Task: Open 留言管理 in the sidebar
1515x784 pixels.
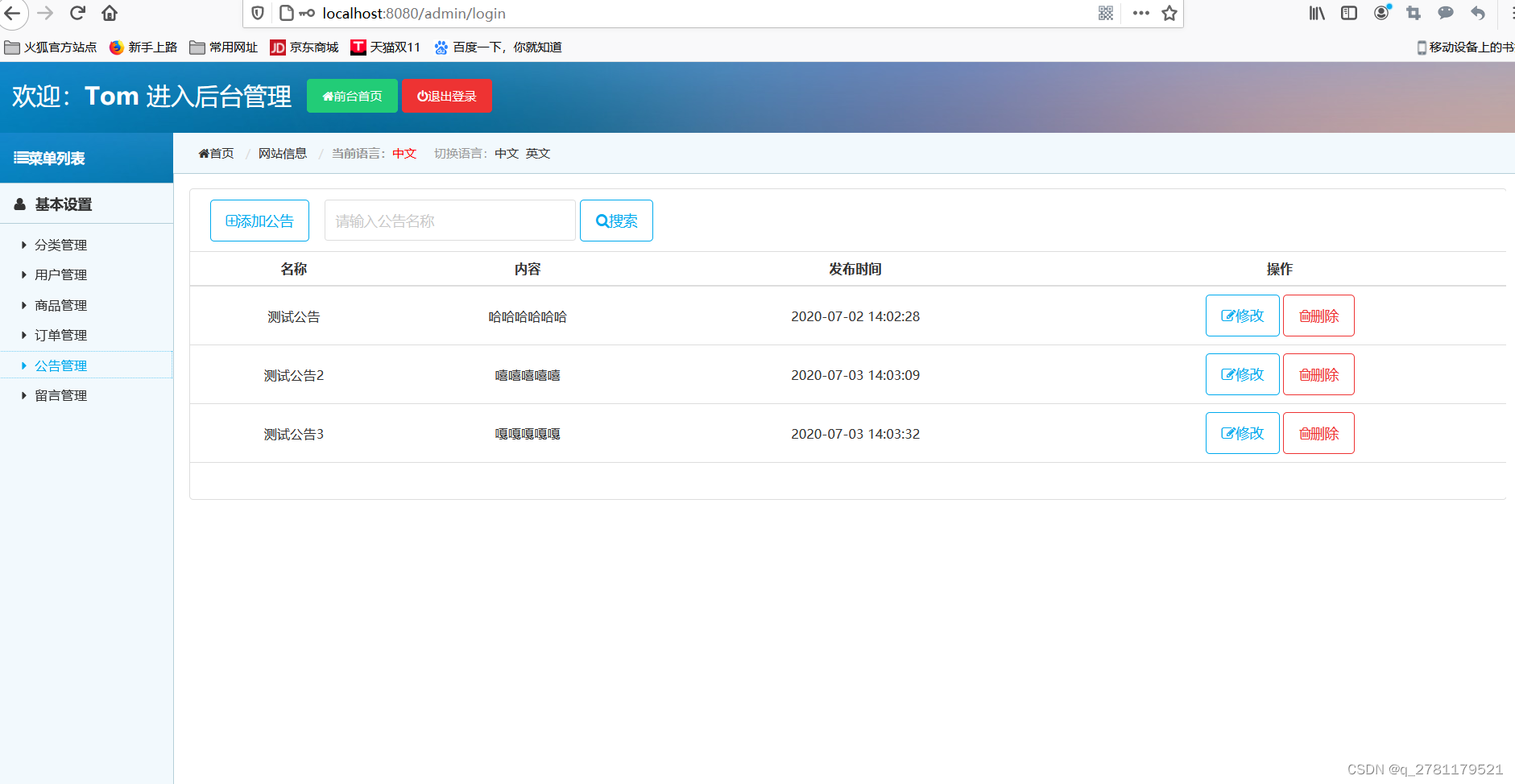Action: click(60, 395)
